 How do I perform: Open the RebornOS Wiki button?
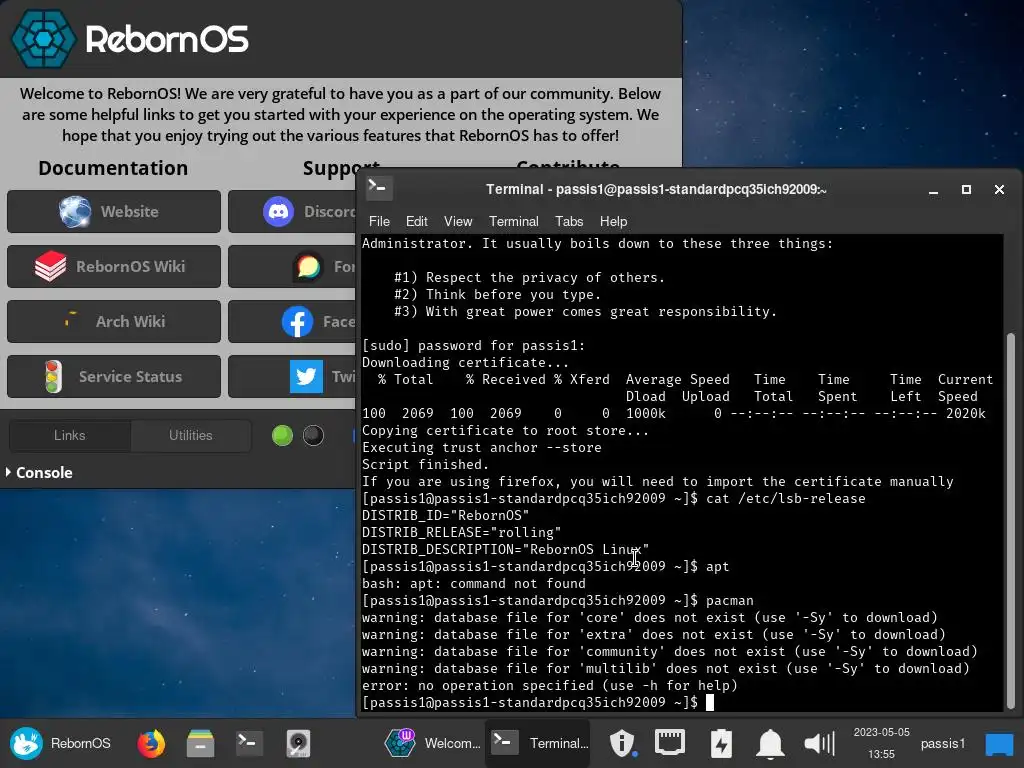[114, 266]
